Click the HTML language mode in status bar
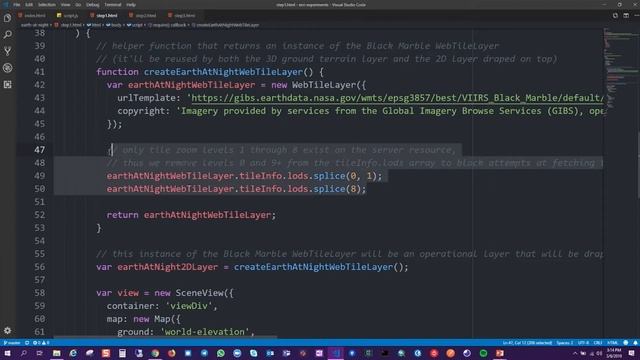640x360 pixels. pos(612,343)
